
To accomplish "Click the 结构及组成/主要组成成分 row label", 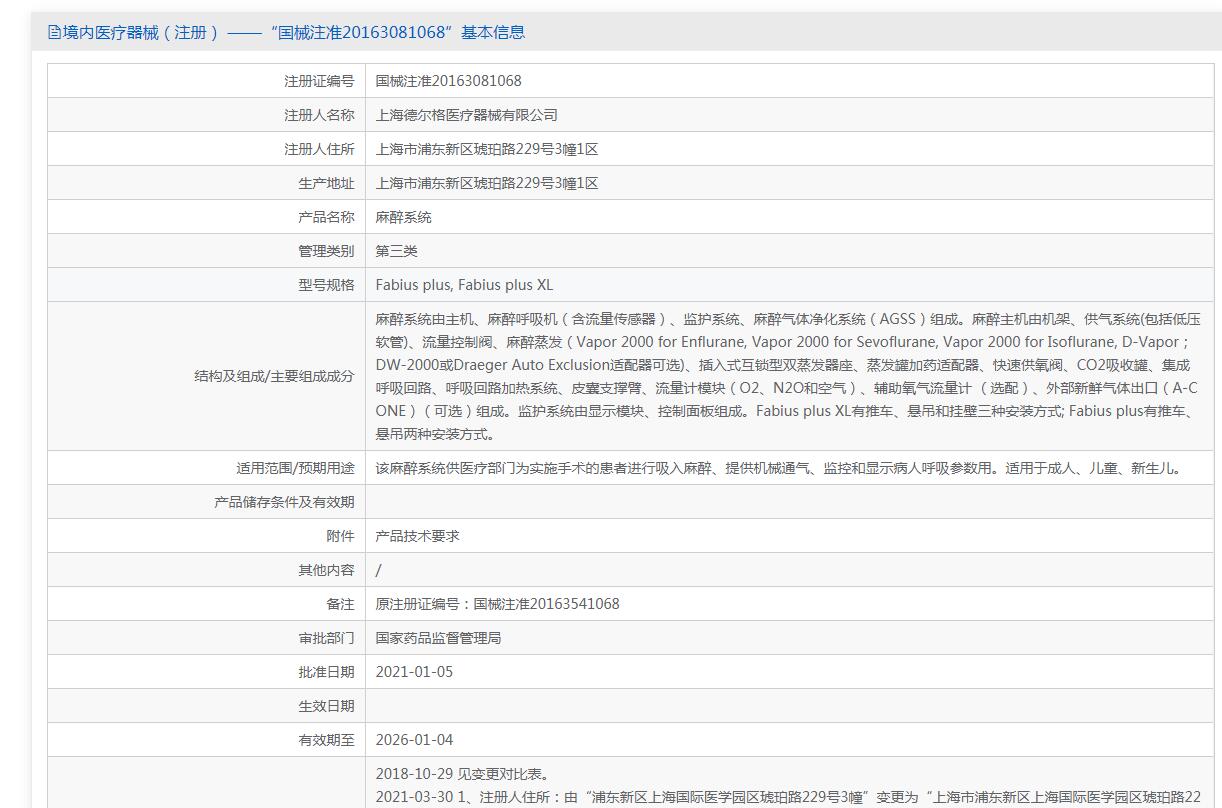I will tap(273, 376).
